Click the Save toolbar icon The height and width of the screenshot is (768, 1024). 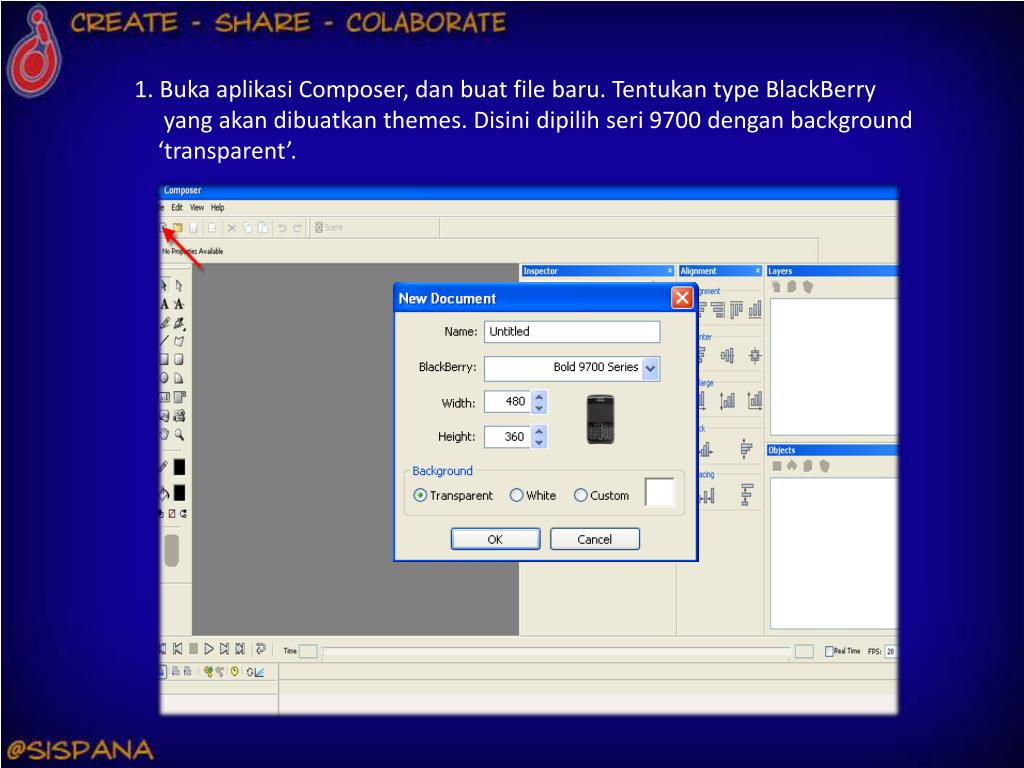(x=193, y=228)
